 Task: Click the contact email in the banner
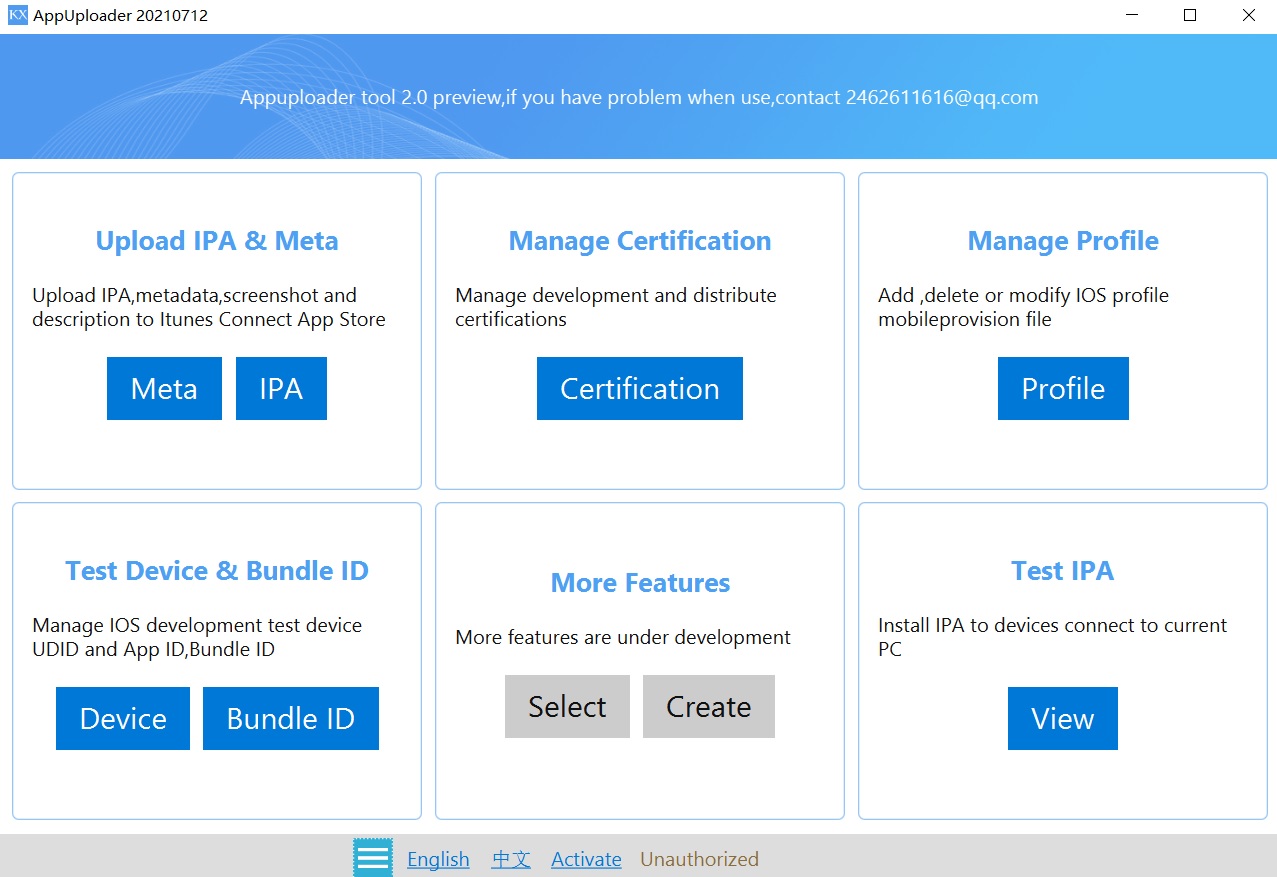click(938, 97)
